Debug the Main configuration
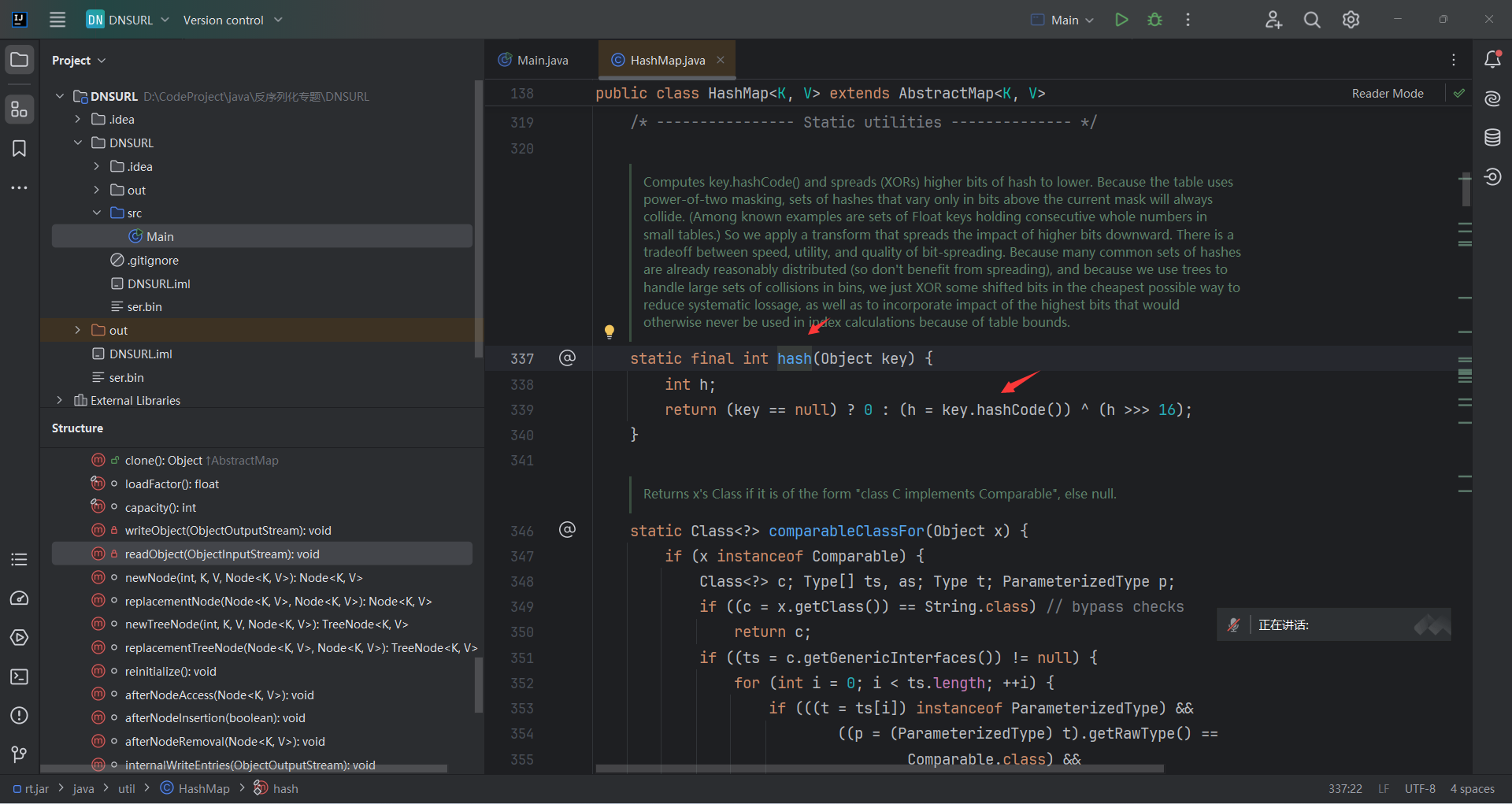 (1155, 20)
